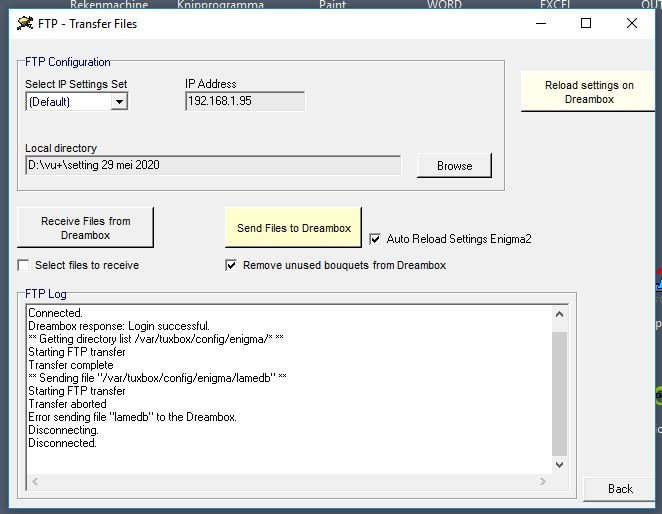
Task: Select 'Getting directory list' log line
Action: [156, 339]
